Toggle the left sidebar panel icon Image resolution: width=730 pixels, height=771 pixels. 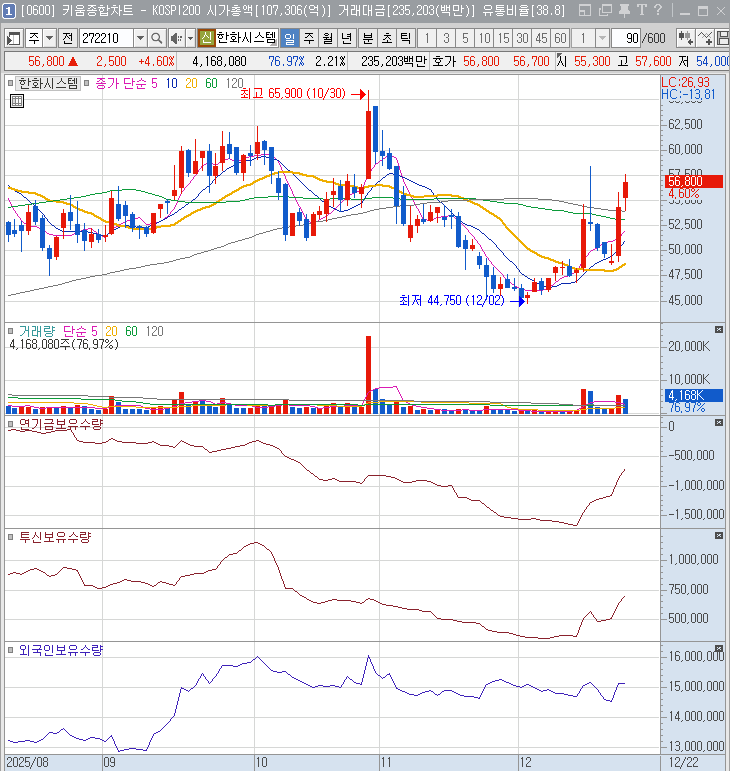tap(12, 38)
